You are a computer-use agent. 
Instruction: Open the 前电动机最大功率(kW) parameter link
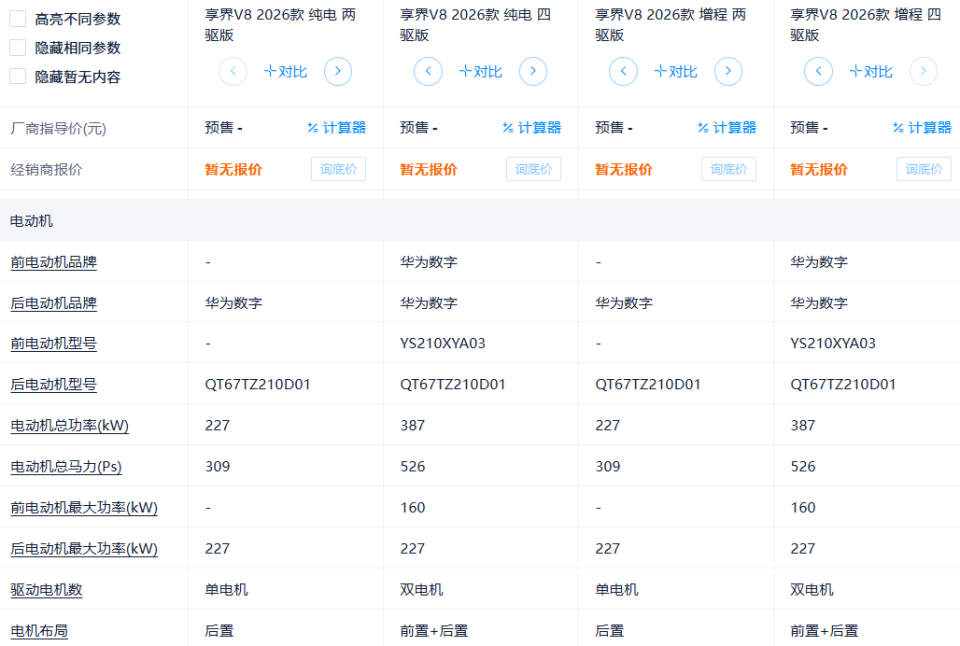click(x=84, y=508)
